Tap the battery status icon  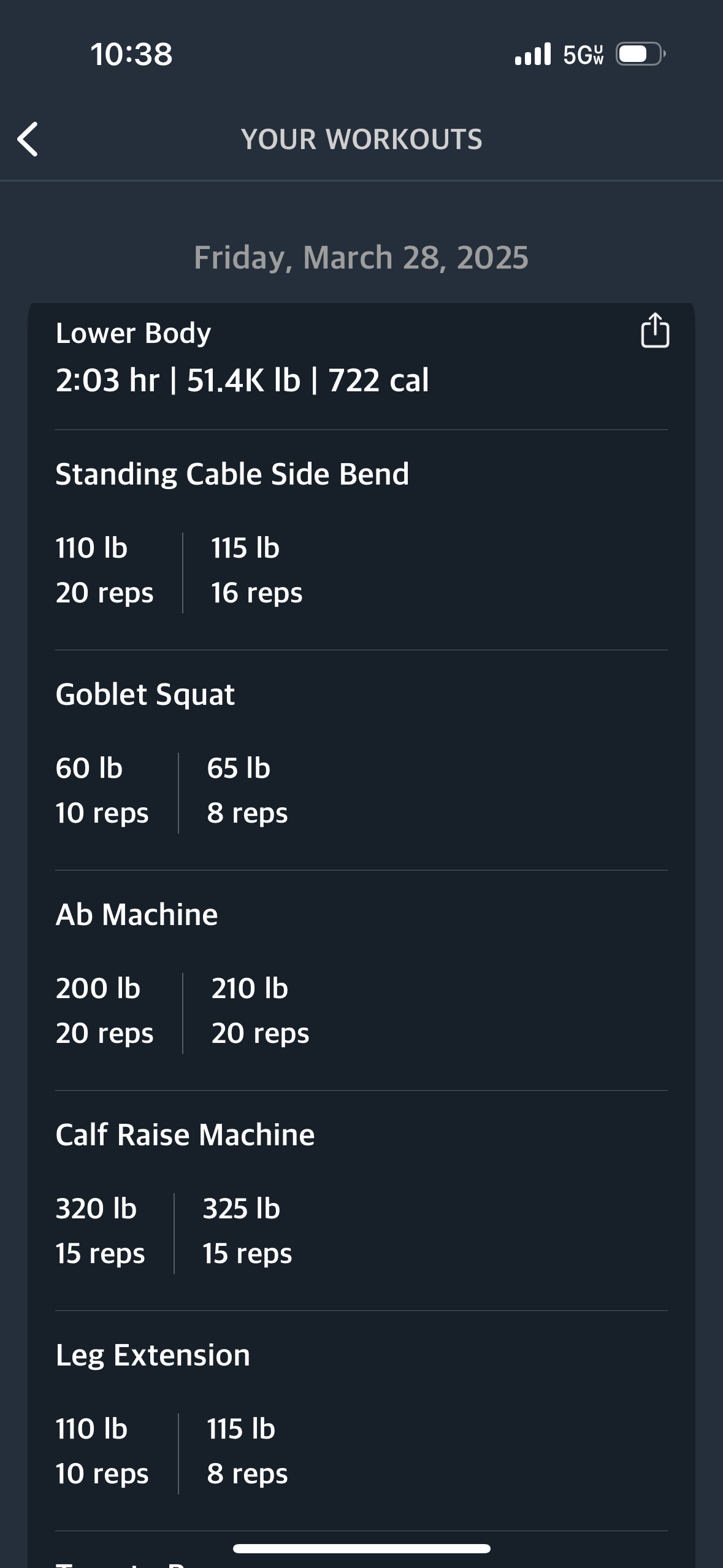[641, 54]
